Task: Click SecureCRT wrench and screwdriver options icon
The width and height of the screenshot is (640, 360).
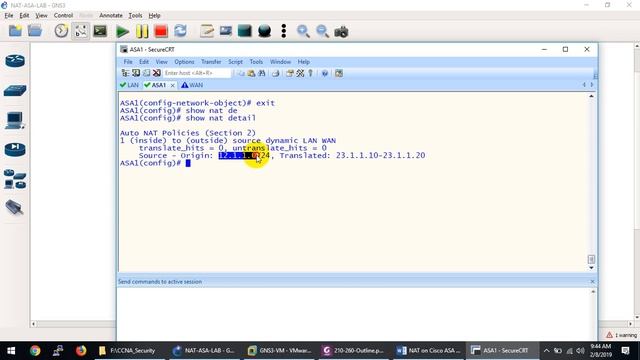Action: [300, 73]
